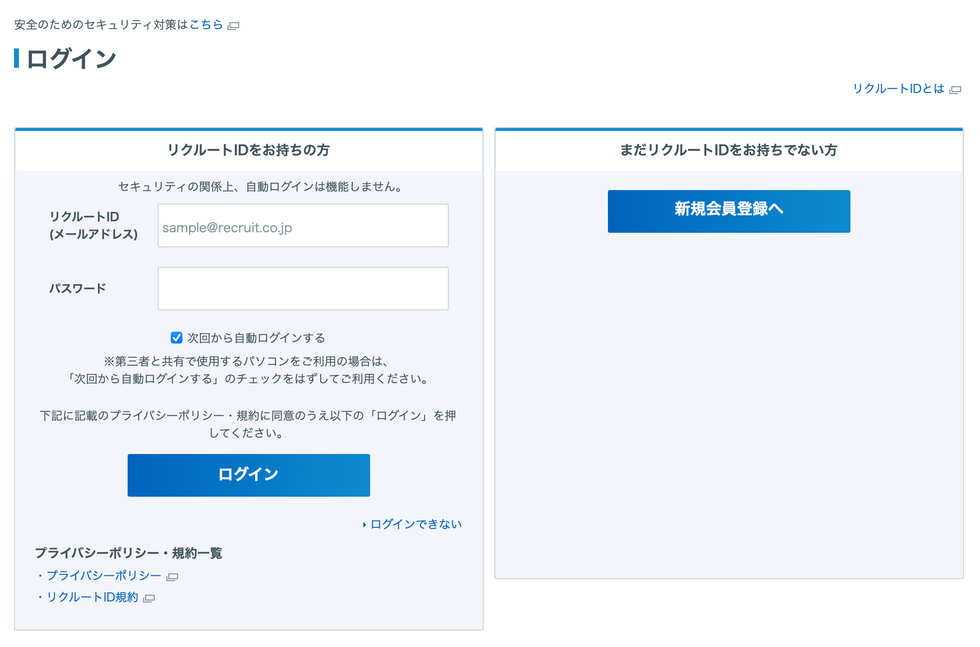980x647 pixels.
Task: Click arrow icon before ログインできない
Action: coord(364,525)
